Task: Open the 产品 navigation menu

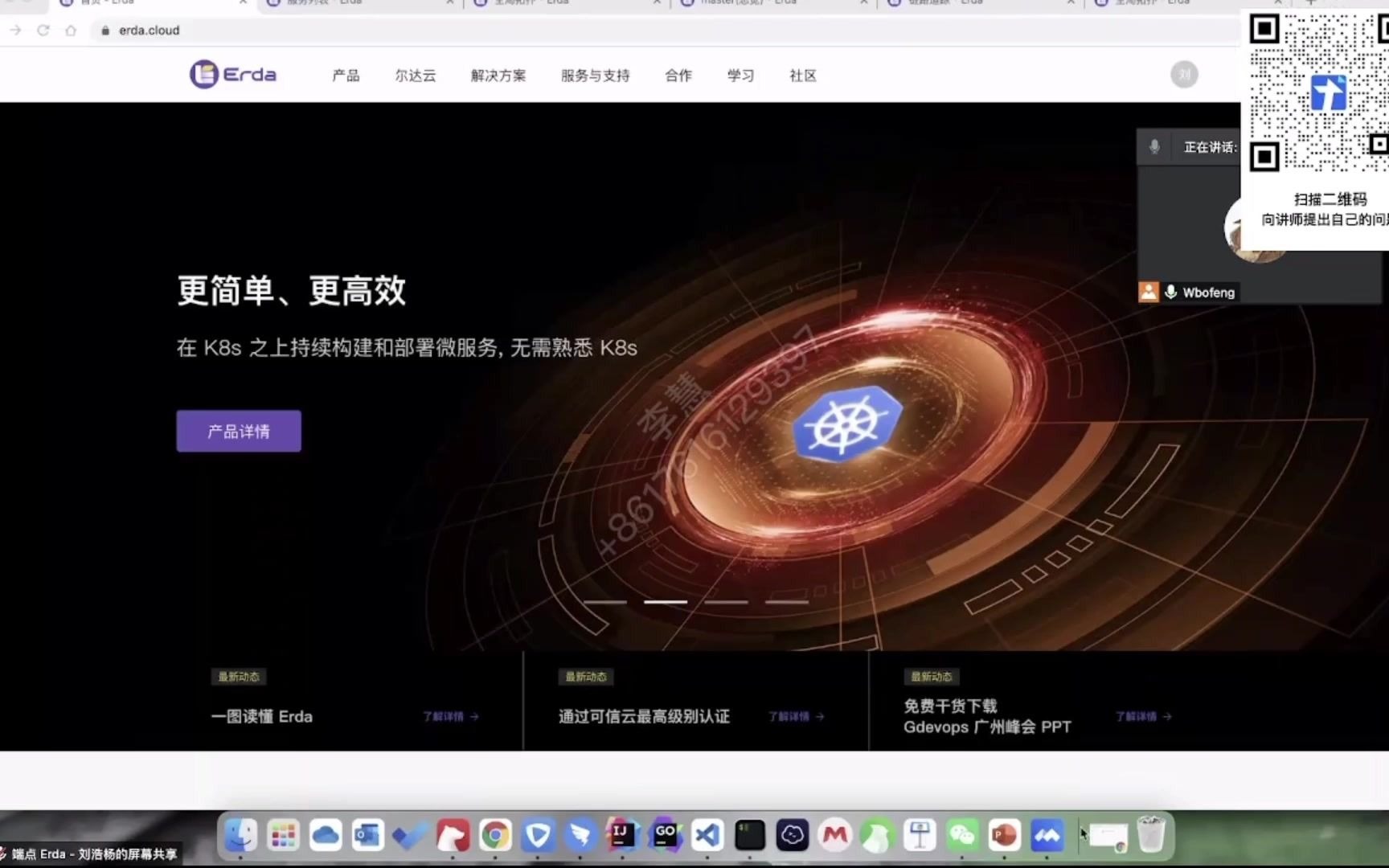Action: coord(346,76)
